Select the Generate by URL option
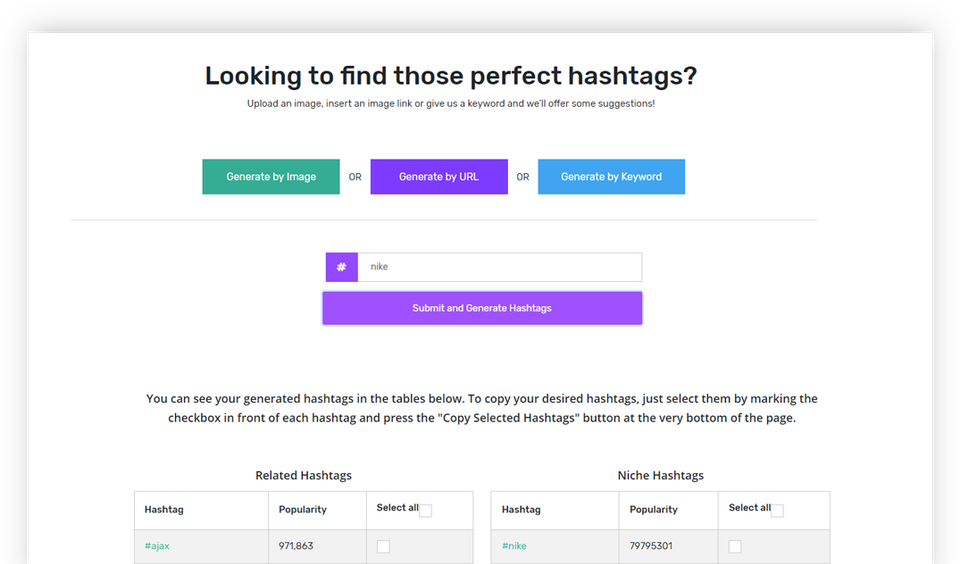This screenshot has height=564, width=960. [439, 177]
